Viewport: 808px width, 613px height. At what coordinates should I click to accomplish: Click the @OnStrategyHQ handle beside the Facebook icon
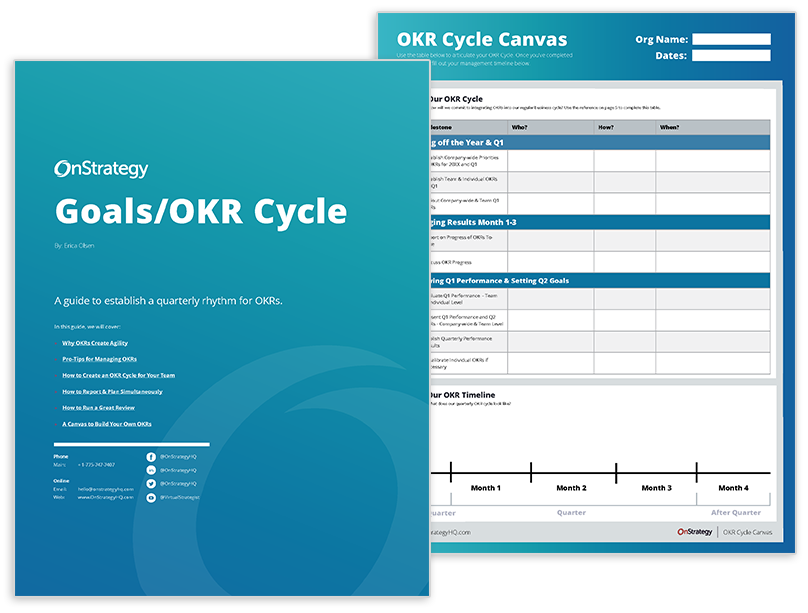(178, 457)
